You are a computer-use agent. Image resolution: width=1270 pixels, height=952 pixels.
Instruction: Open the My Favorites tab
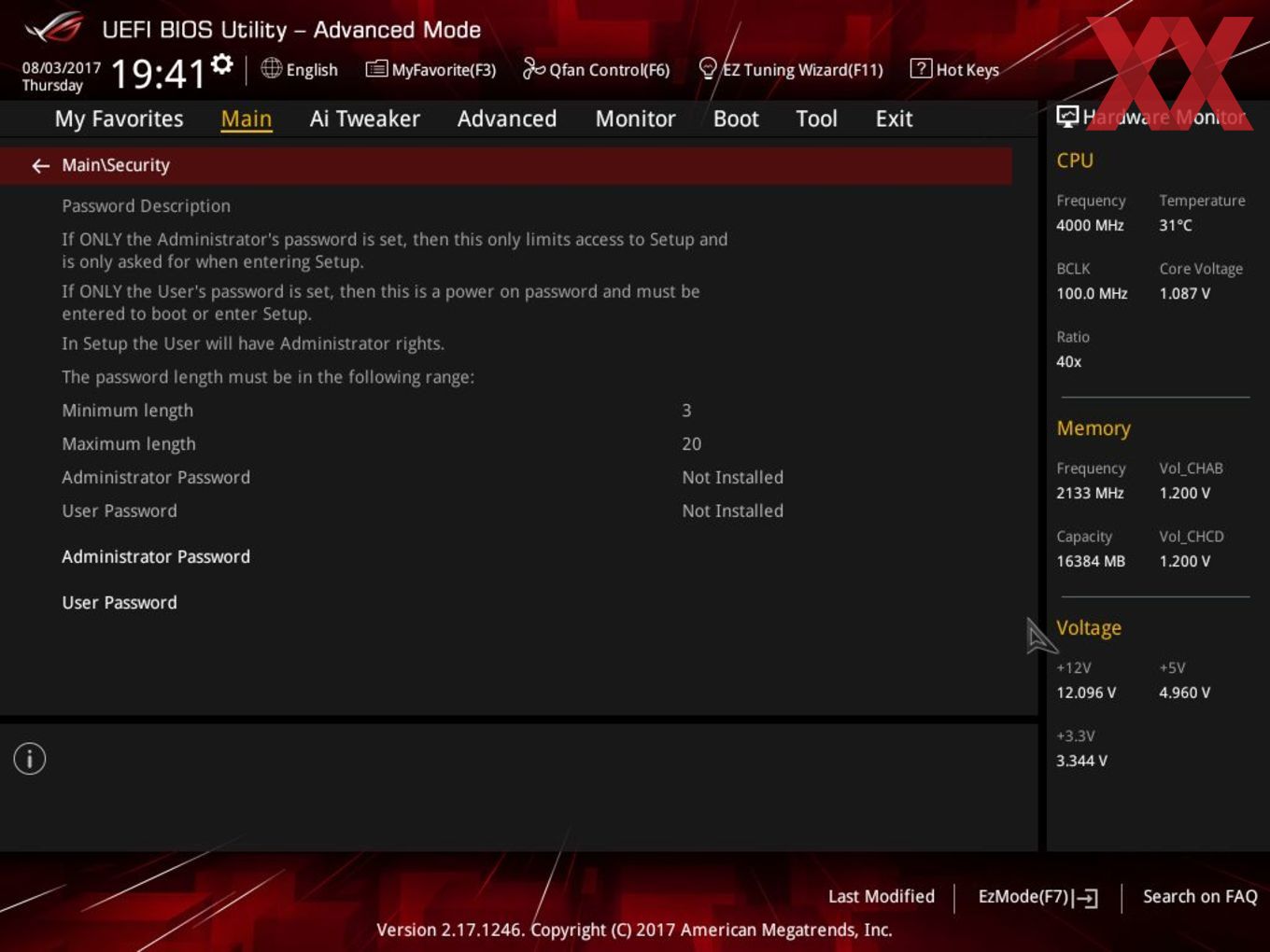click(x=119, y=119)
